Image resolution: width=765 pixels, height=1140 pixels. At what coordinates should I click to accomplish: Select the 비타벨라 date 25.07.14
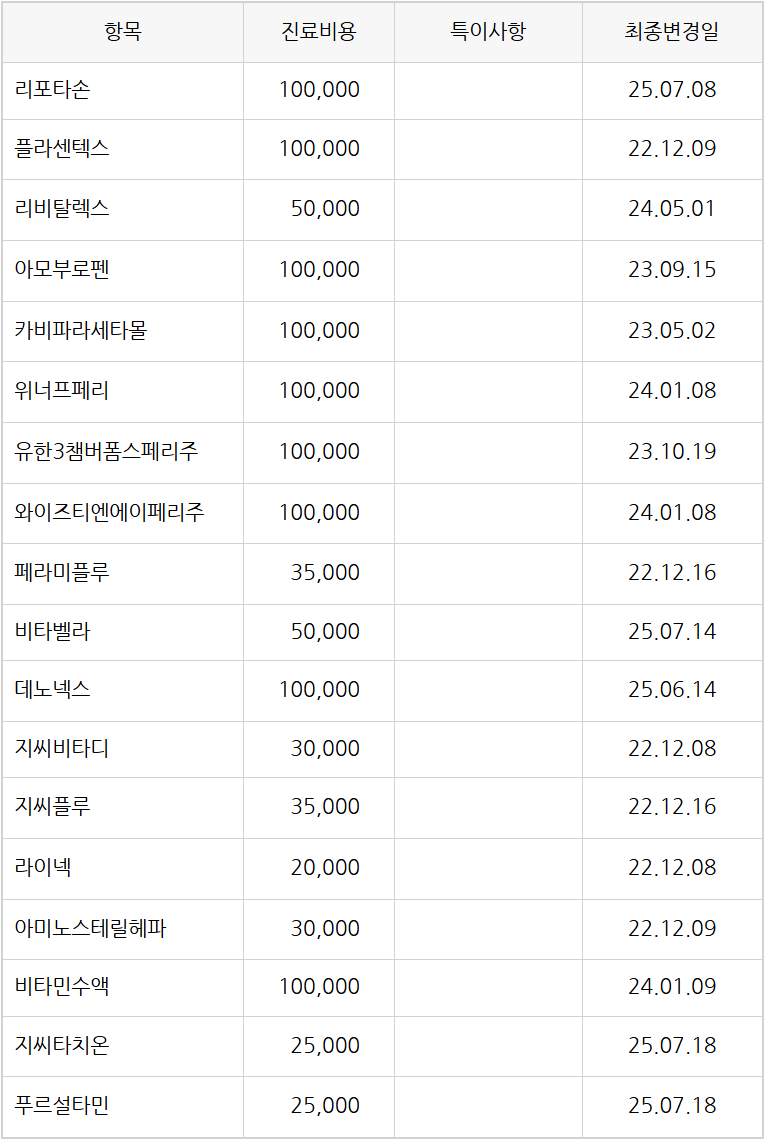pos(672,632)
